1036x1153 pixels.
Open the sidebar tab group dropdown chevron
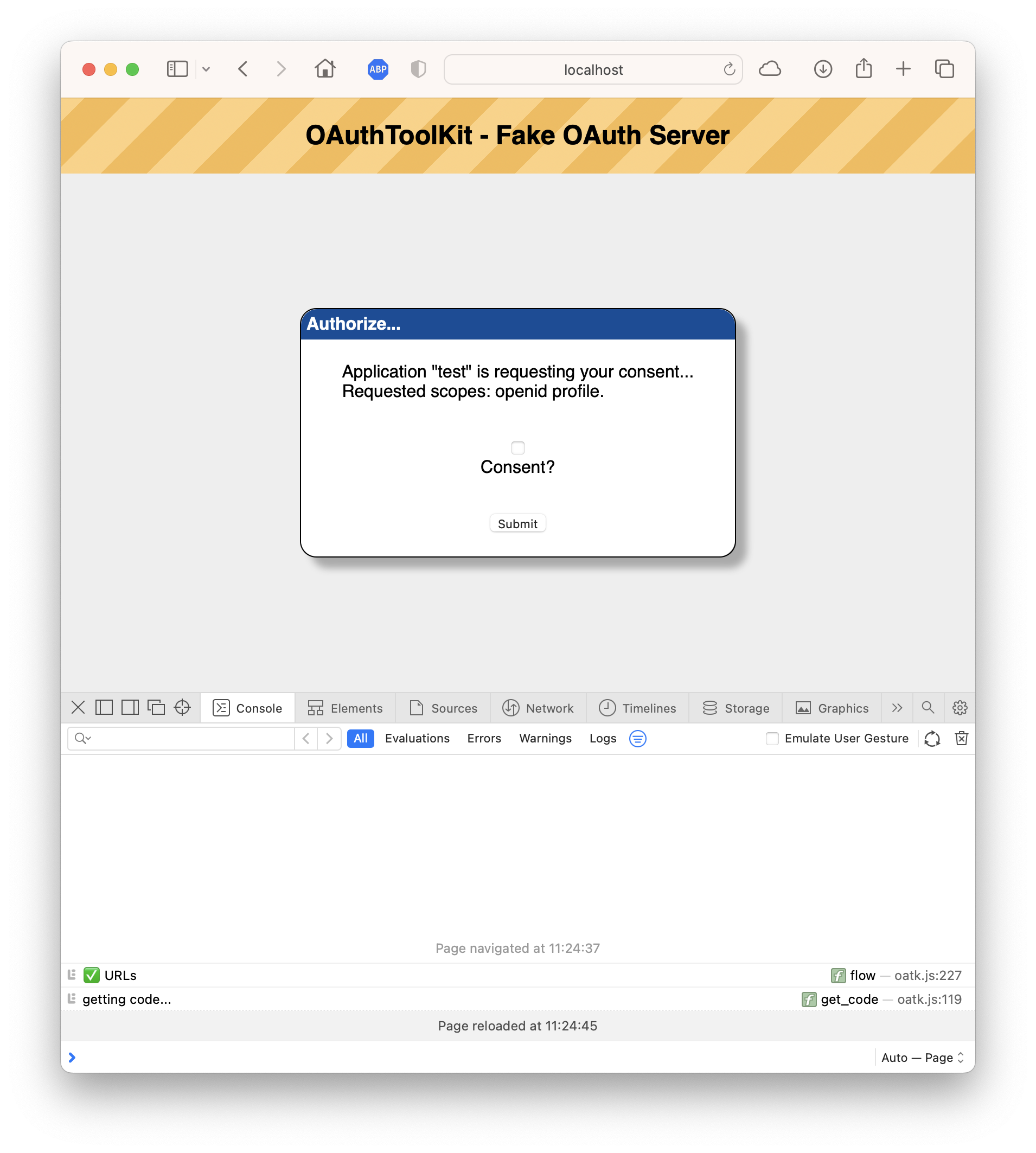[206, 69]
